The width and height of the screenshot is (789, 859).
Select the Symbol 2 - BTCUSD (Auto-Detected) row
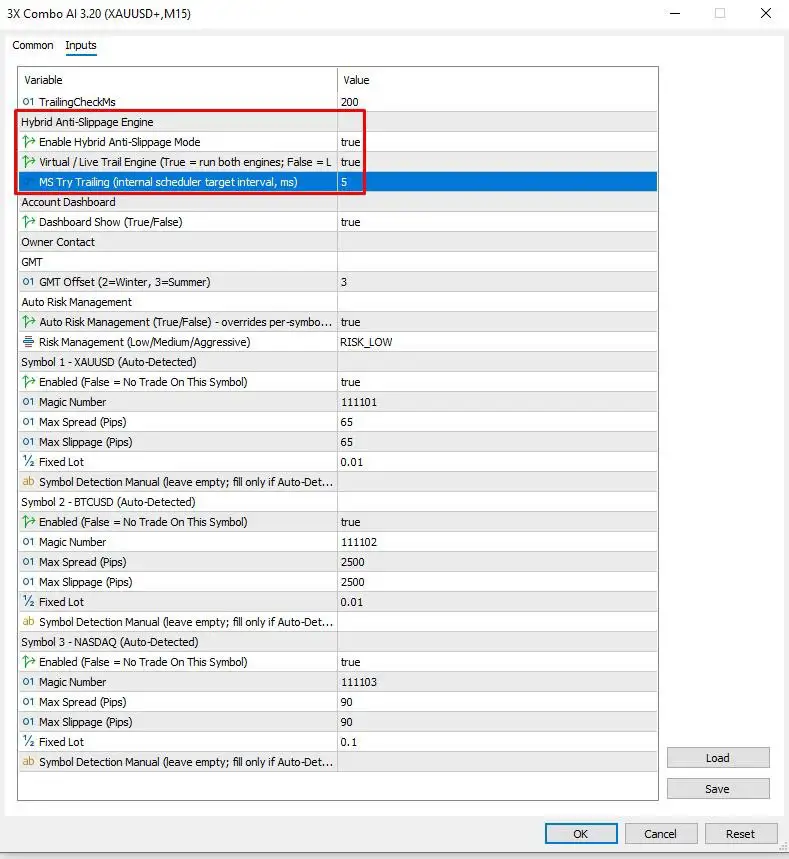pyautogui.click(x=338, y=502)
